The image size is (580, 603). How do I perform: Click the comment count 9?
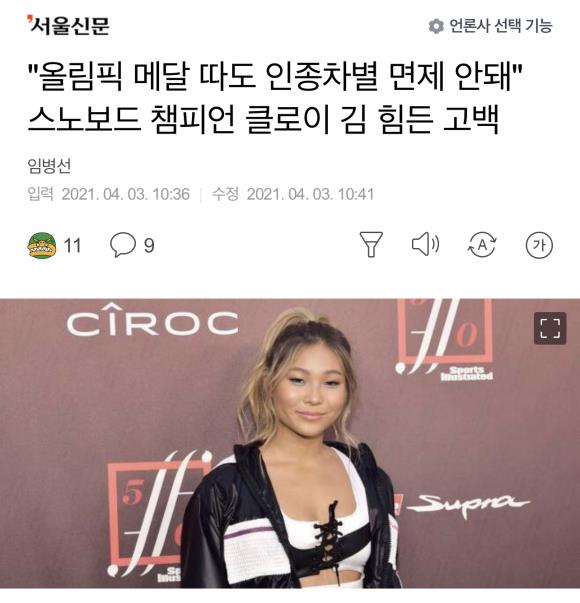click(x=149, y=245)
